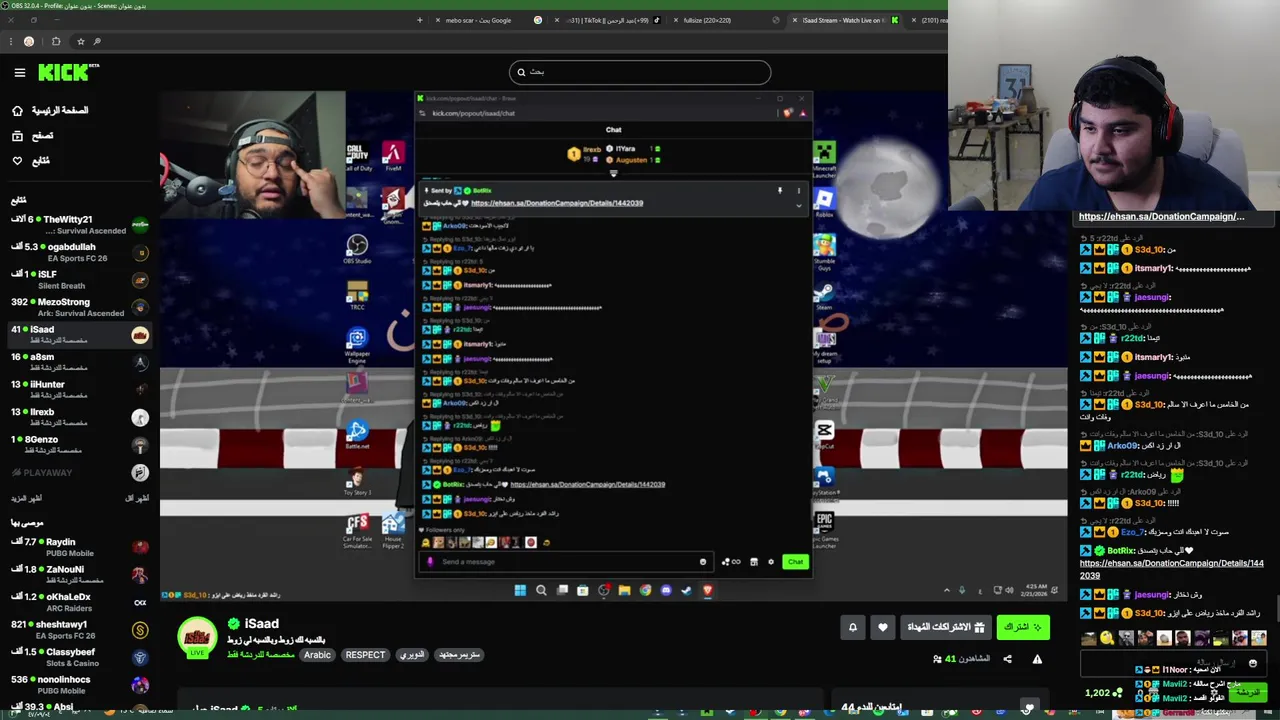Image resolution: width=1280 pixels, height=720 pixels.
Task: Collapse pinned message chevron in popout chat
Action: [x=798, y=205]
